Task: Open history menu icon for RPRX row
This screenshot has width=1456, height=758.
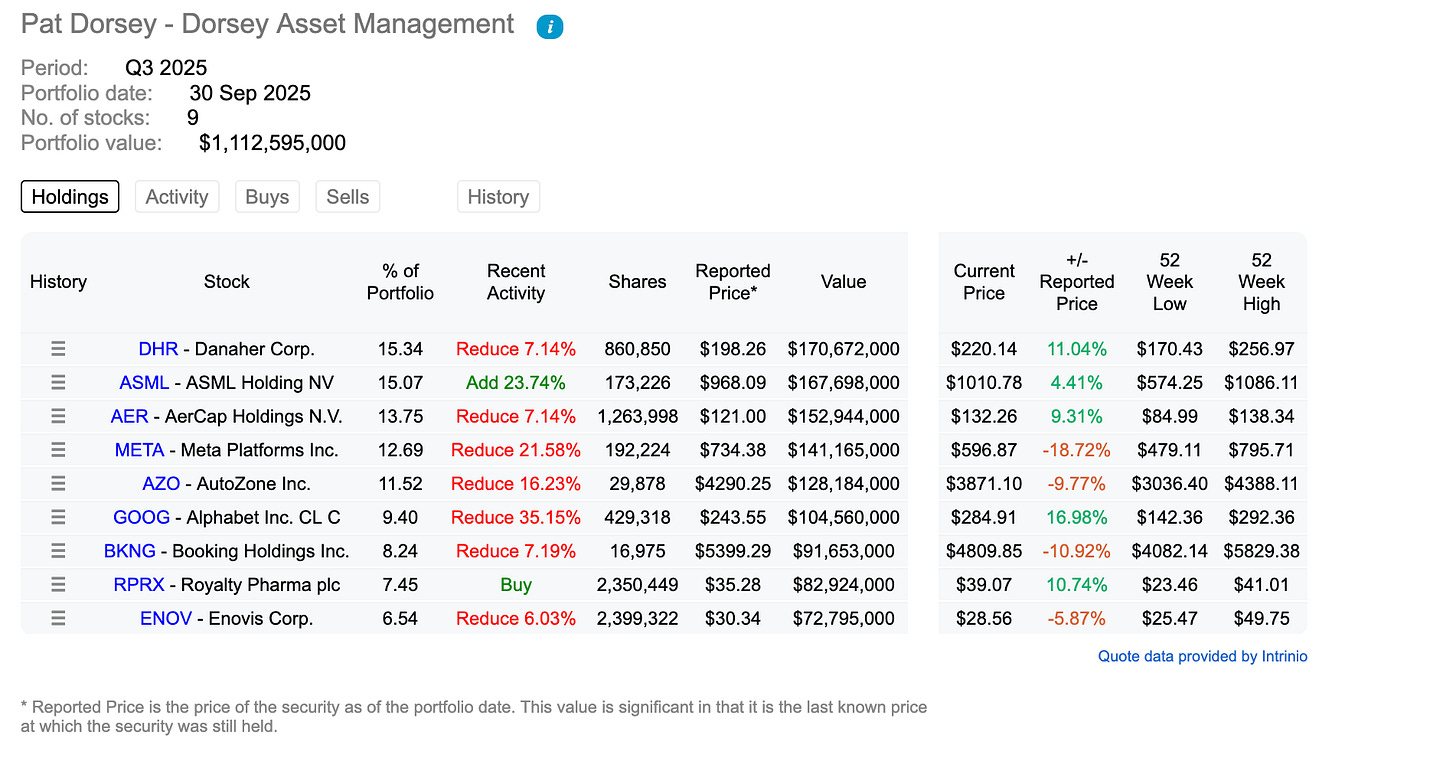Action: pyautogui.click(x=58, y=585)
